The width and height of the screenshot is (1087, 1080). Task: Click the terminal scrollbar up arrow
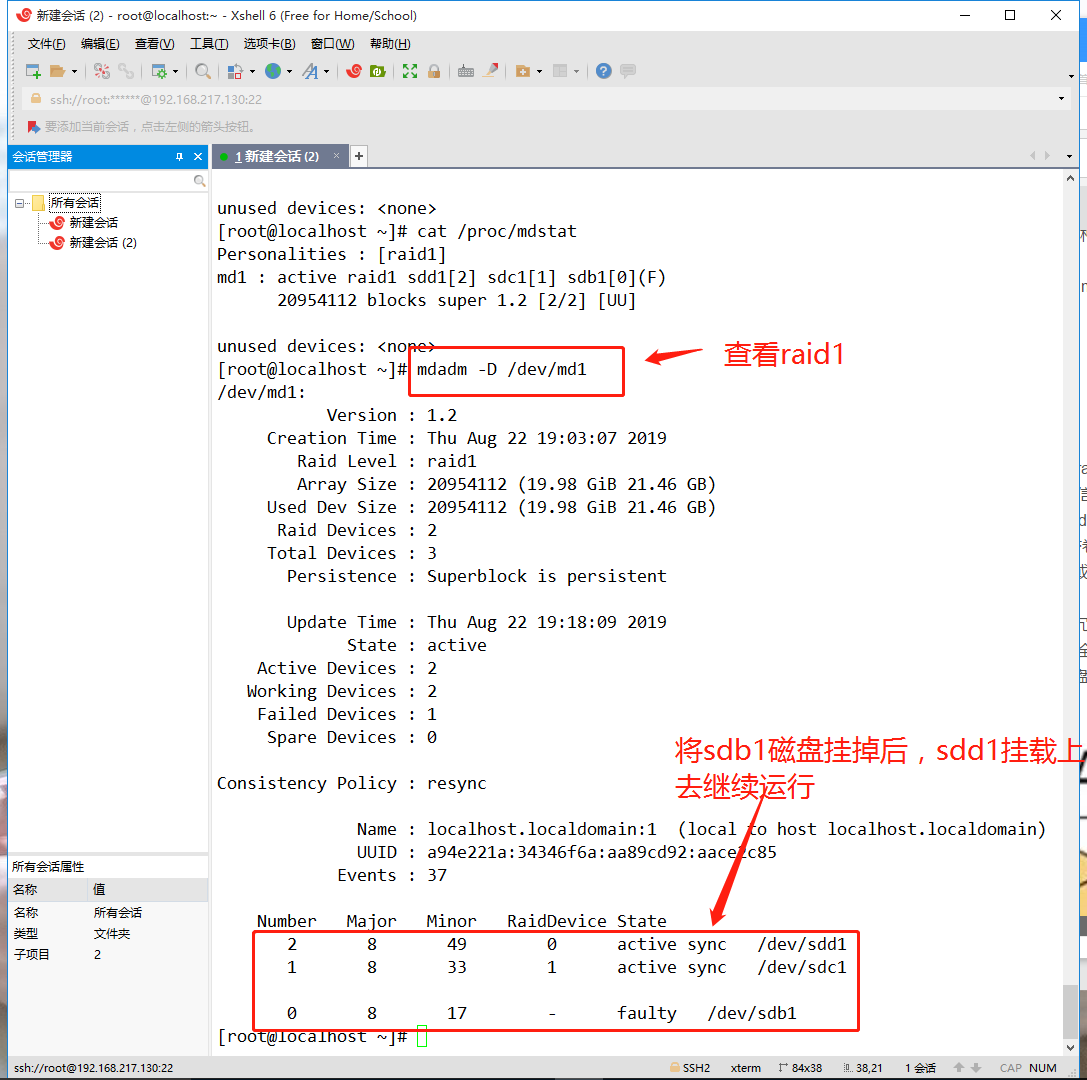[x=1070, y=179]
